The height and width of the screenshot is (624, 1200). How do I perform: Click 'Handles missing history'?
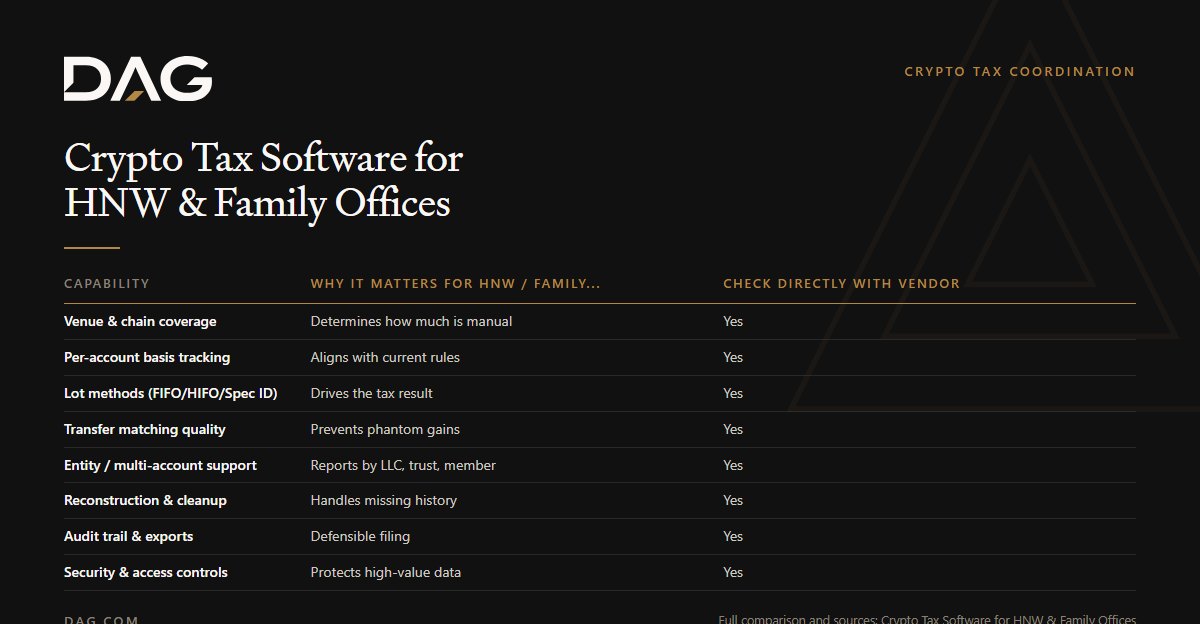tap(384, 500)
